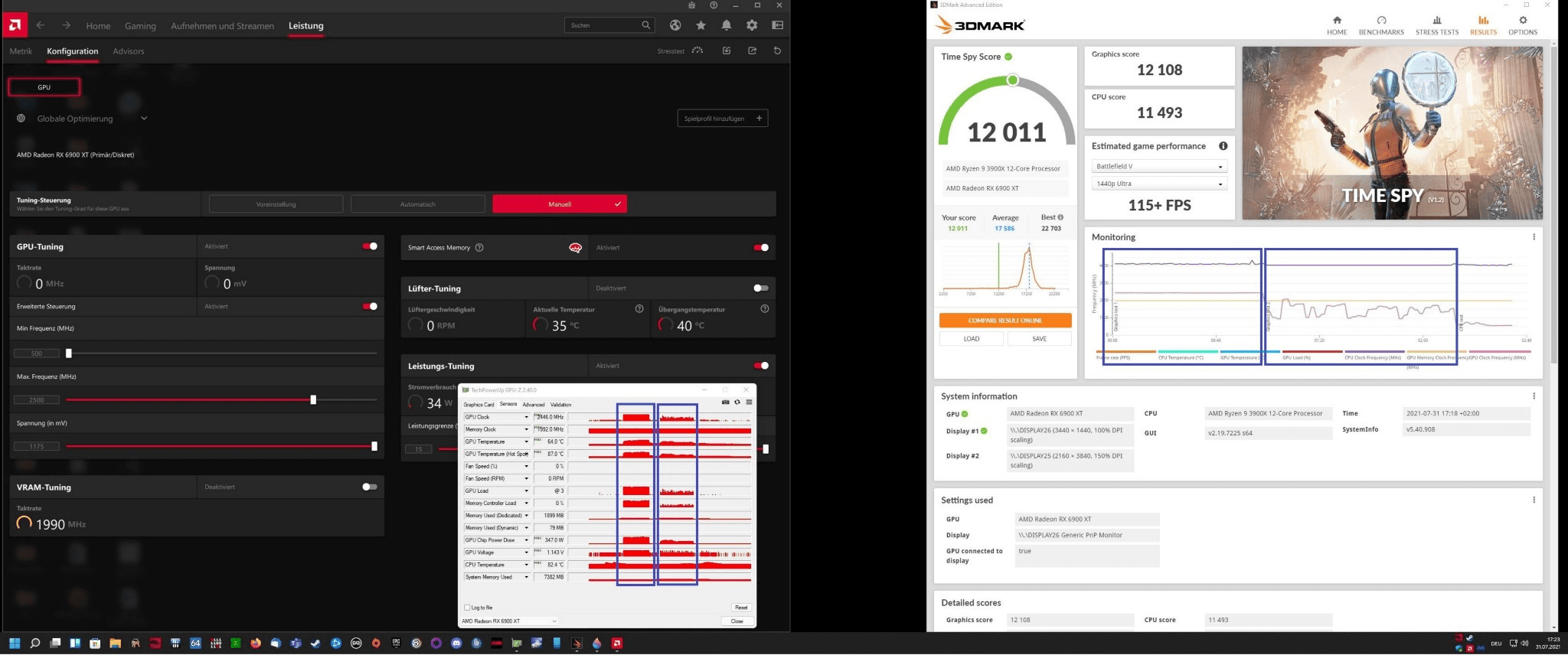The image size is (1568, 655).
Task: Open 3DMark STRESS TESTS icon
Action: (1437, 21)
